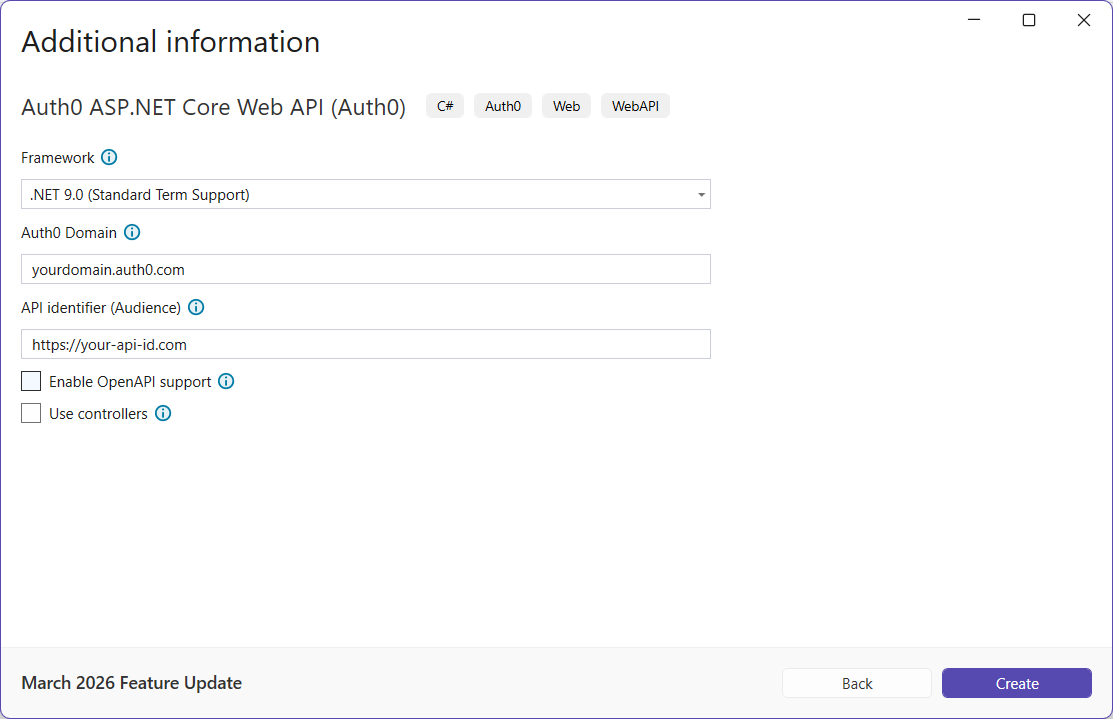Viewport: 1113px width, 719px height.
Task: Click the Additional information heading
Action: (170, 42)
